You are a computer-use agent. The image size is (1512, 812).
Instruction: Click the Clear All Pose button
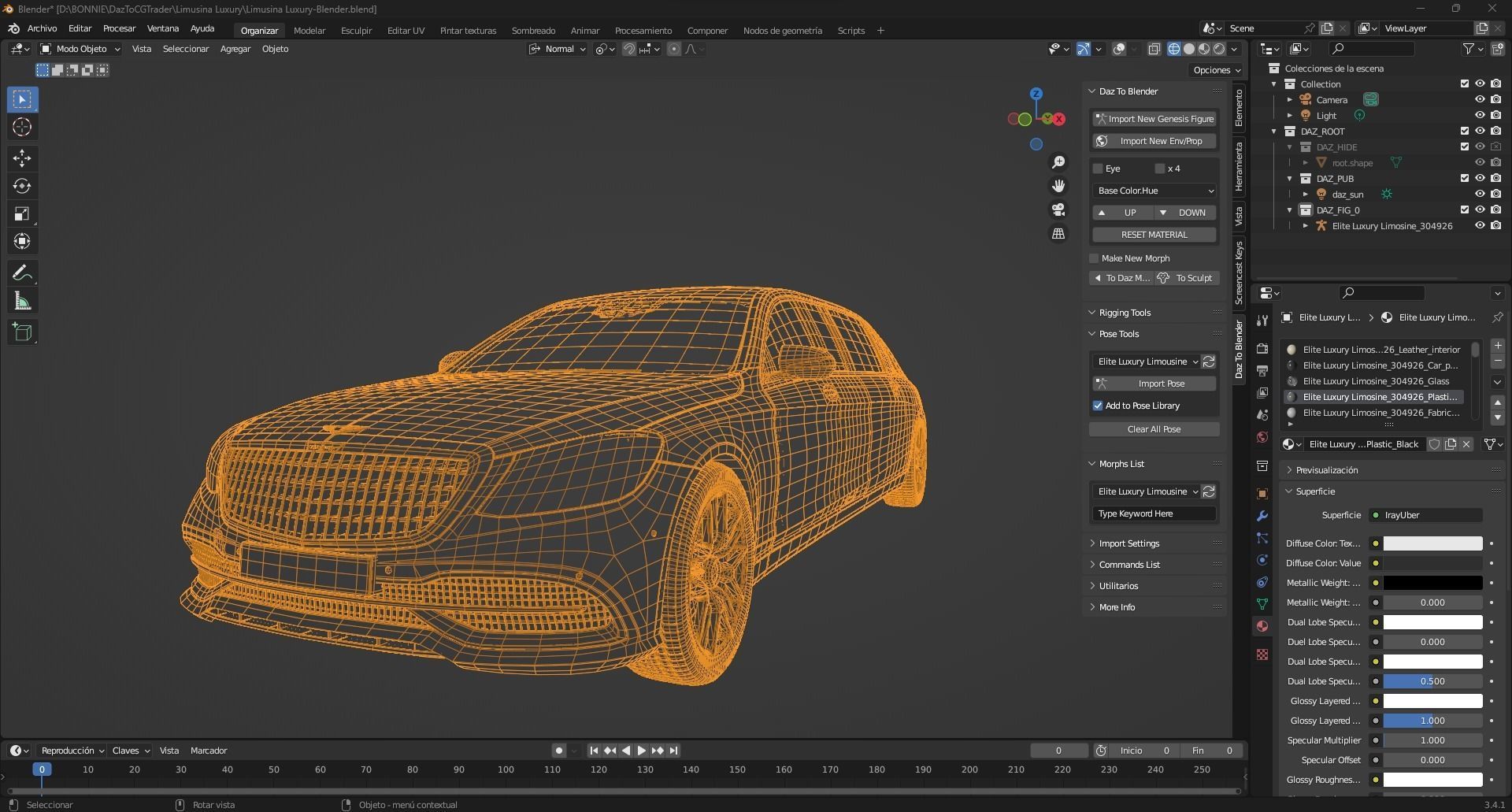tap(1154, 429)
